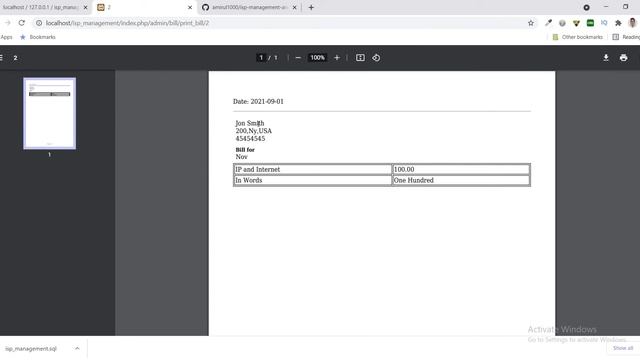Expand isp_management.sql download options chevron

[x=77, y=348]
